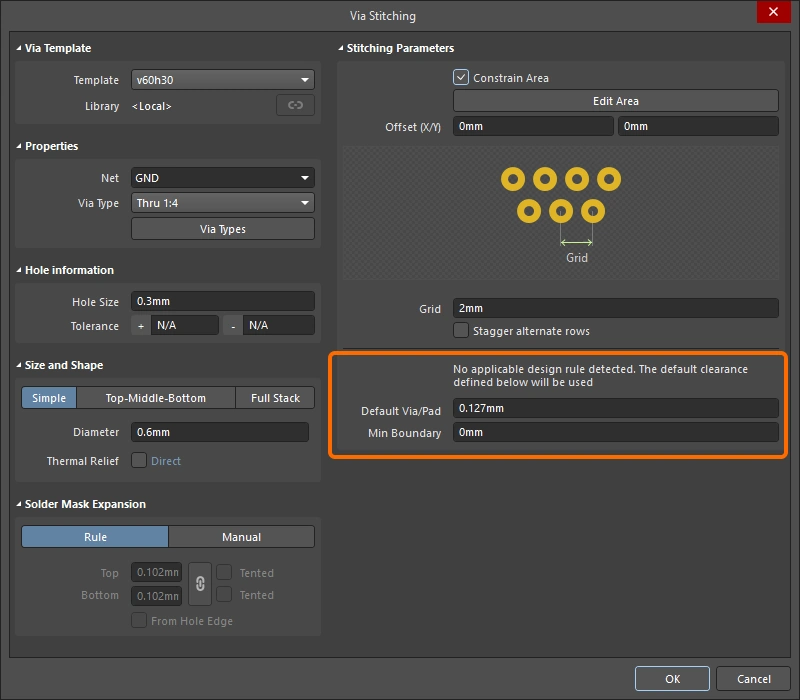The image size is (800, 700).
Task: Click the minus tolerance icon
Action: tap(232, 326)
